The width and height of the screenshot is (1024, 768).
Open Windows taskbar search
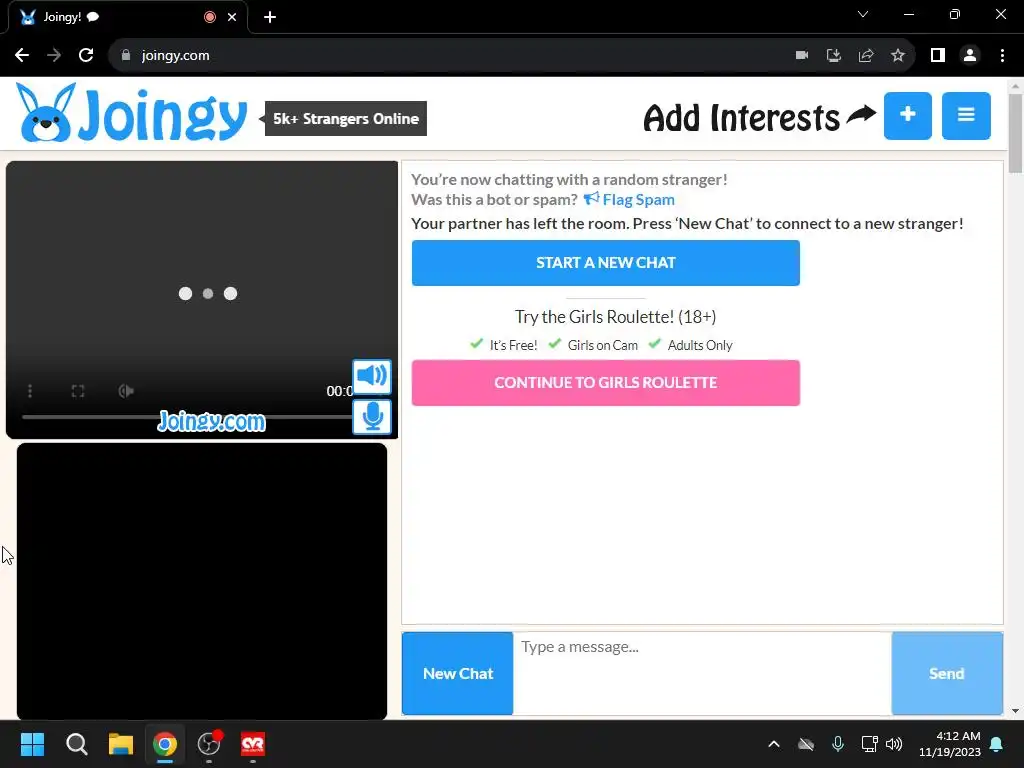point(76,744)
